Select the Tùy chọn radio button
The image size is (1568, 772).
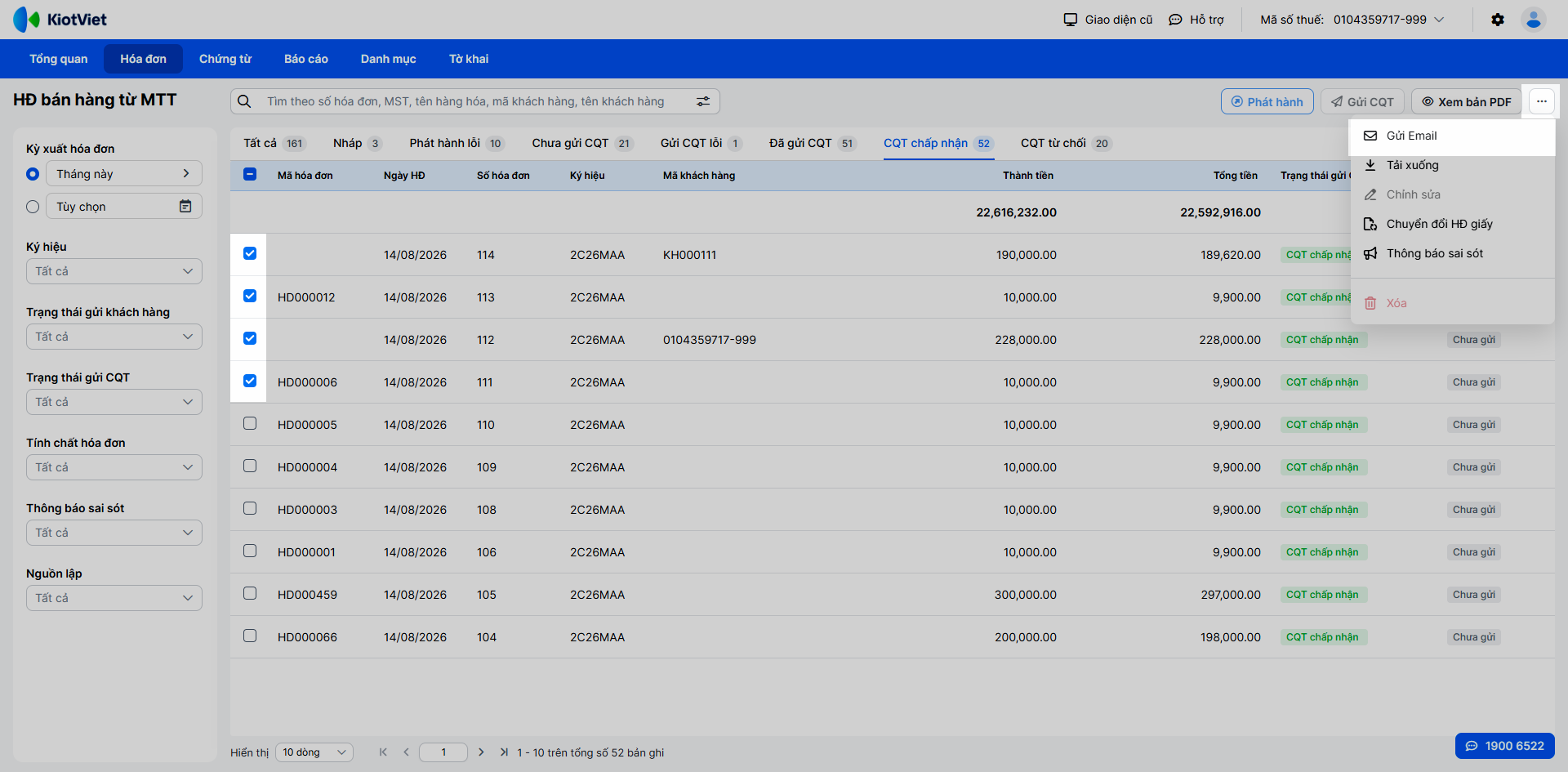(33, 207)
